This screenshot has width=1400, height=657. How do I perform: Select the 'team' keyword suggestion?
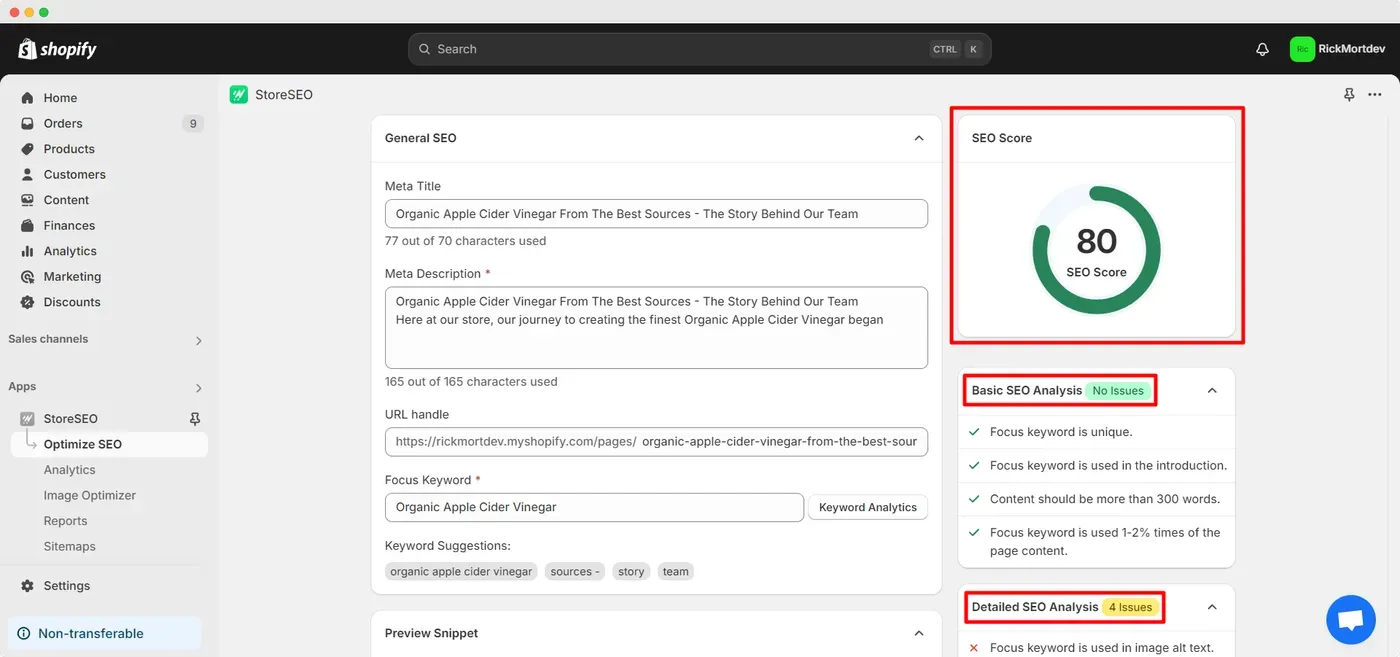(676, 572)
